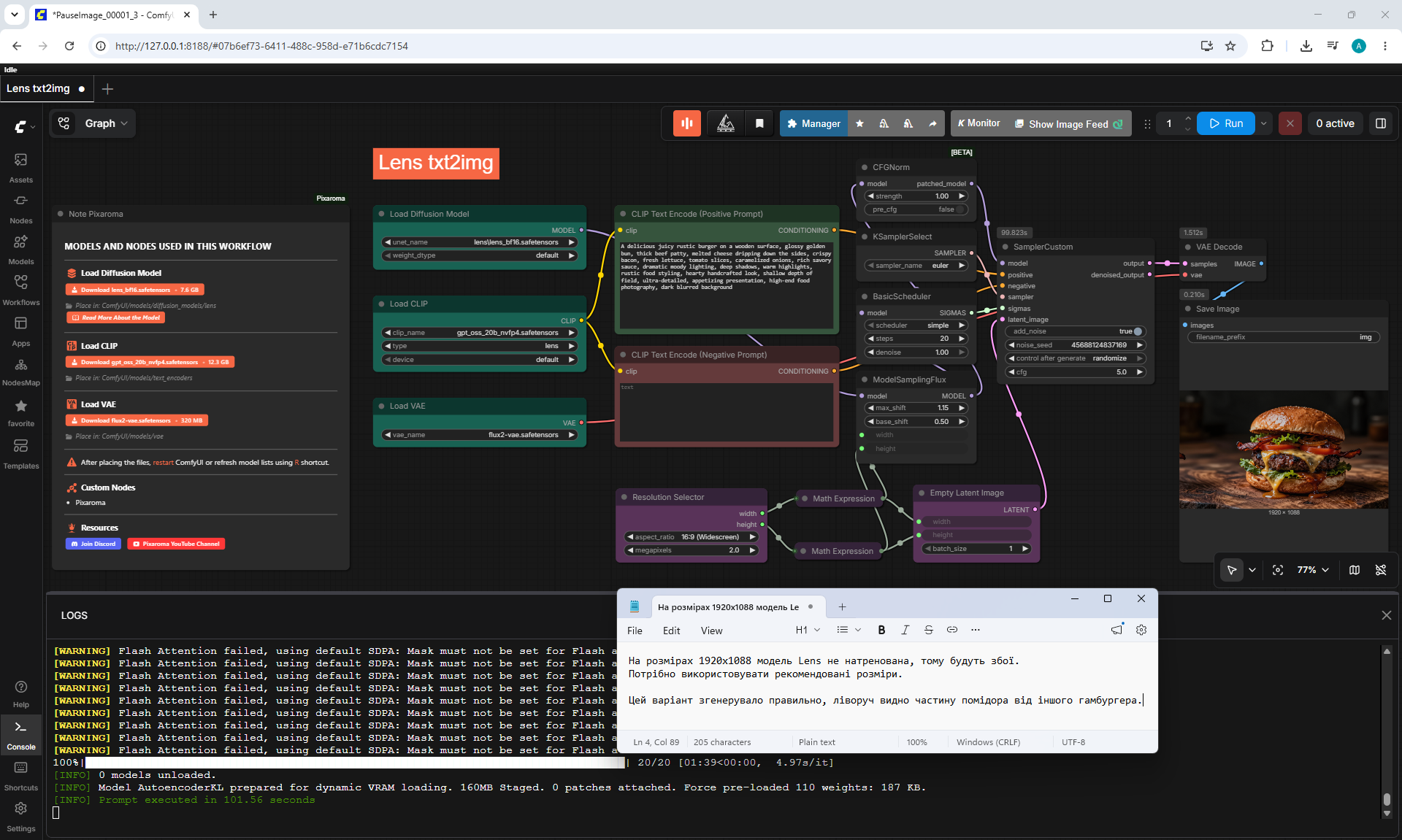Add a new Notepad tab
Viewport: 1402px width, 840px height.
point(841,607)
